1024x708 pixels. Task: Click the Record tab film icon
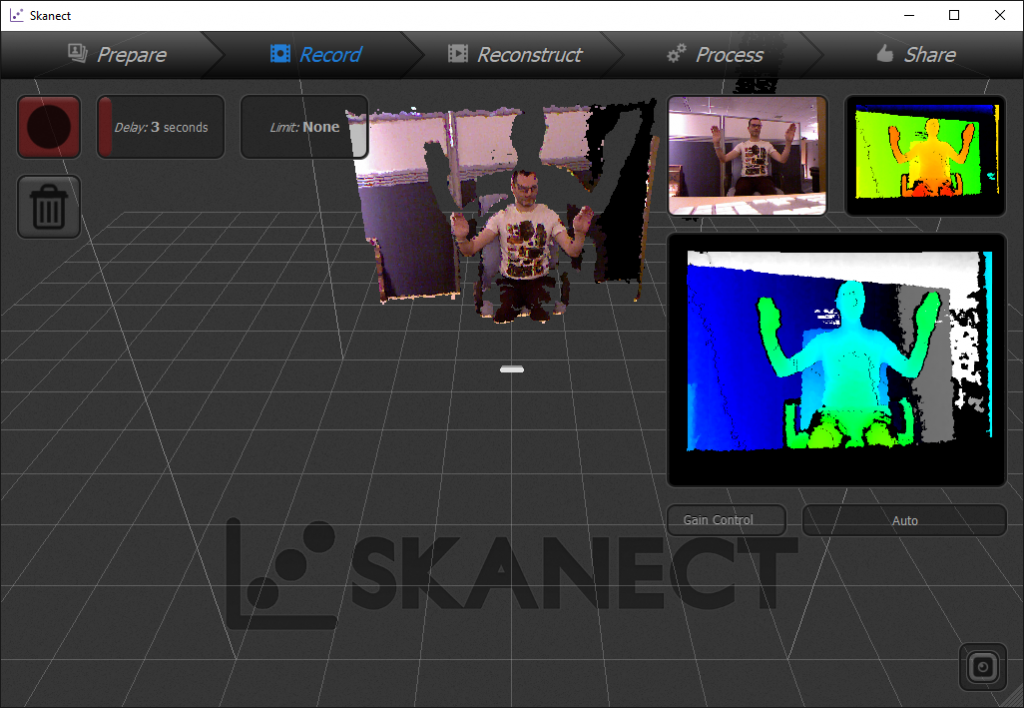pyautogui.click(x=280, y=54)
